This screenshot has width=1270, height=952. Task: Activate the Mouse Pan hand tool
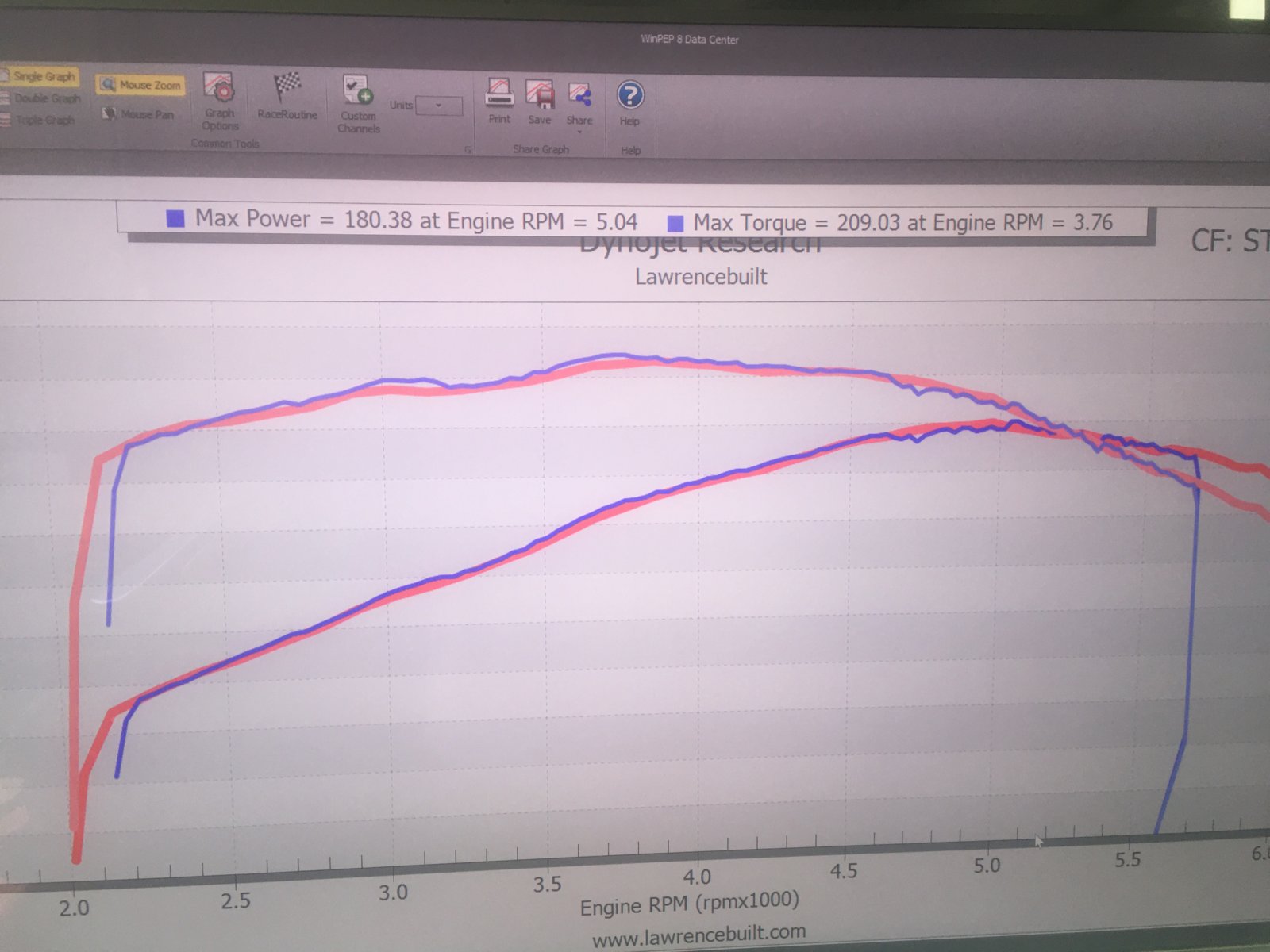(x=137, y=114)
